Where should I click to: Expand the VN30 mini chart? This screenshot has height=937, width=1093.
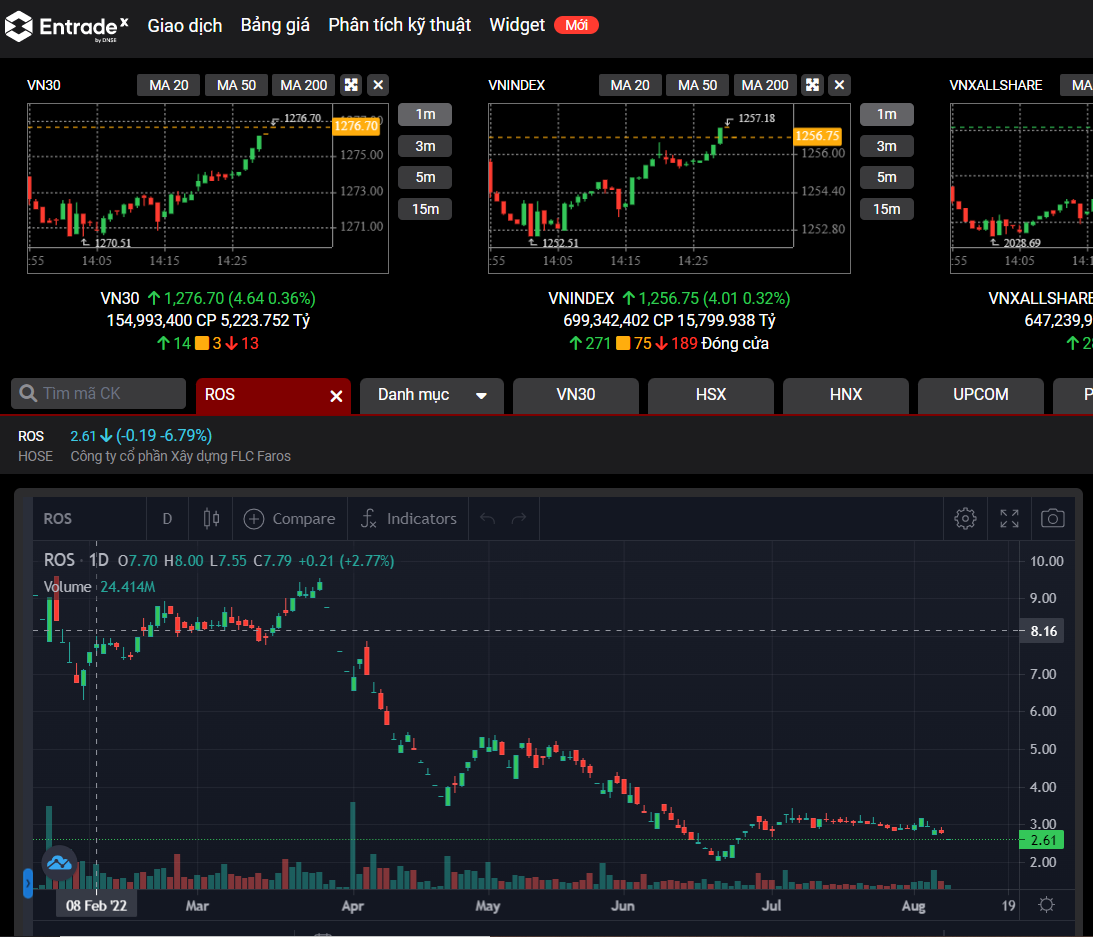tap(351, 85)
